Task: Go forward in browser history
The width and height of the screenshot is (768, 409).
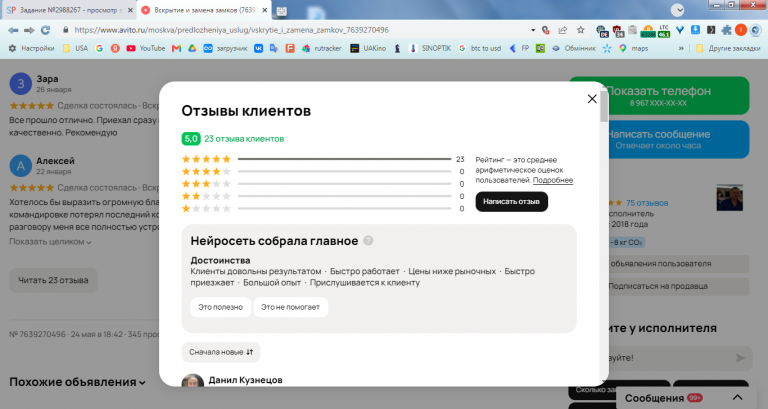Action: pos(29,30)
